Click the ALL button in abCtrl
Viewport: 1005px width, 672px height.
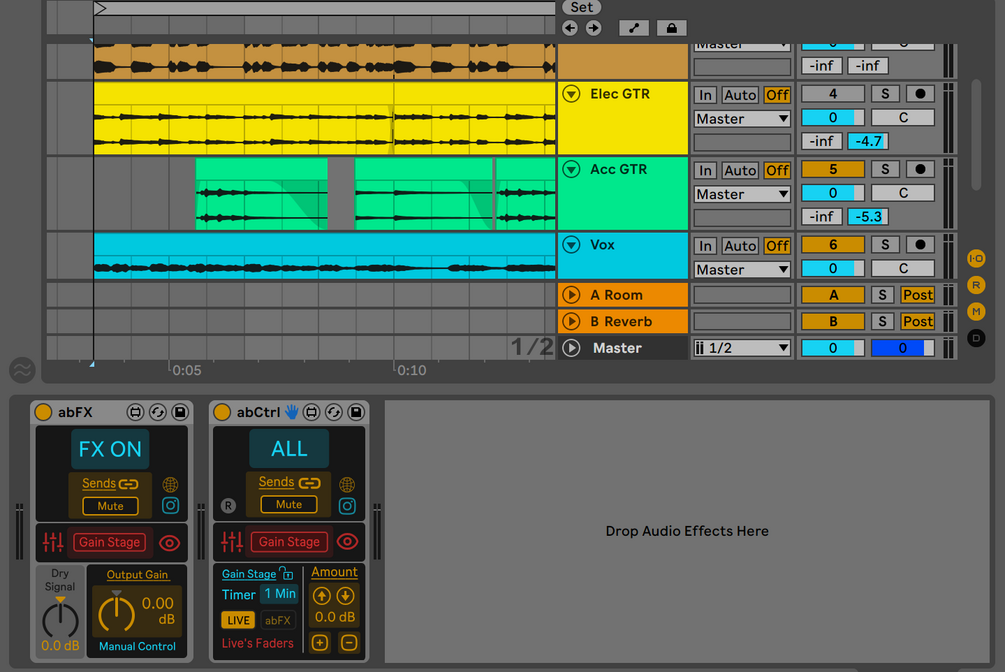pyautogui.click(x=289, y=449)
